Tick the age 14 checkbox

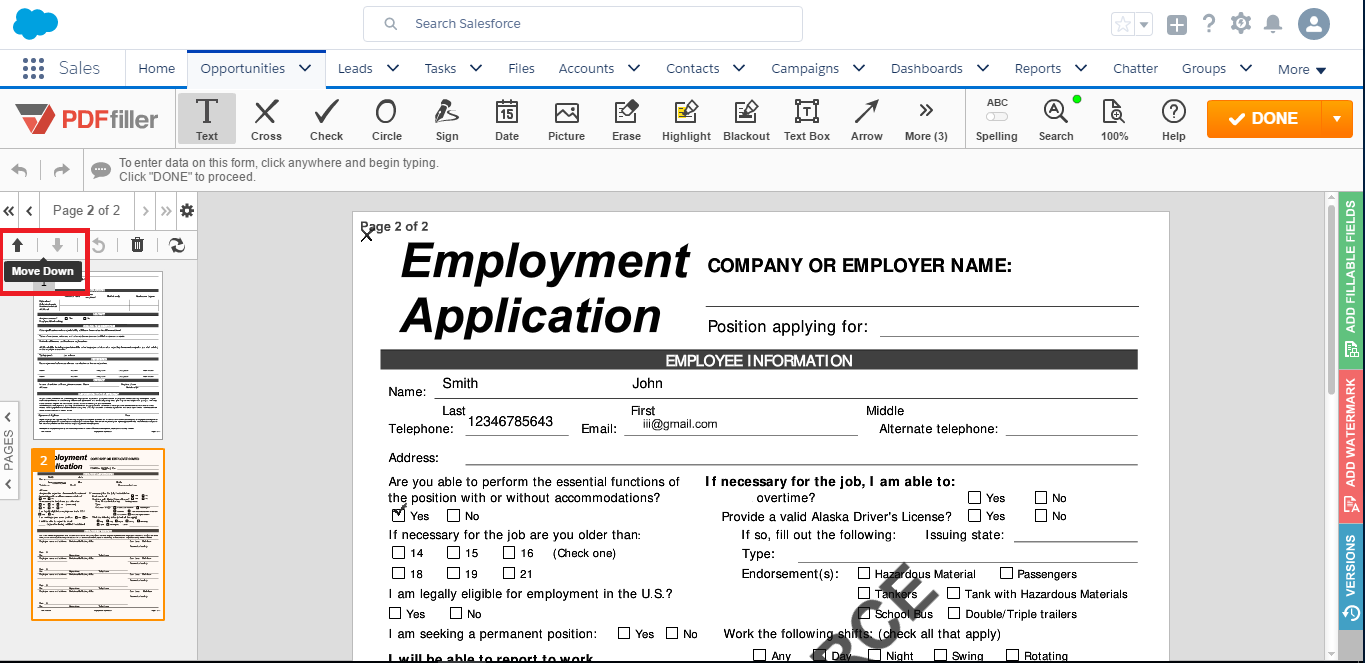click(x=399, y=553)
